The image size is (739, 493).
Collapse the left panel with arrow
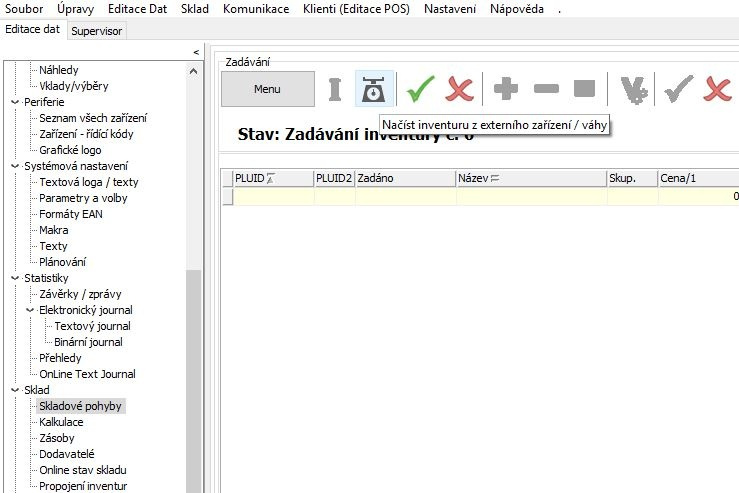pyautogui.click(x=195, y=52)
